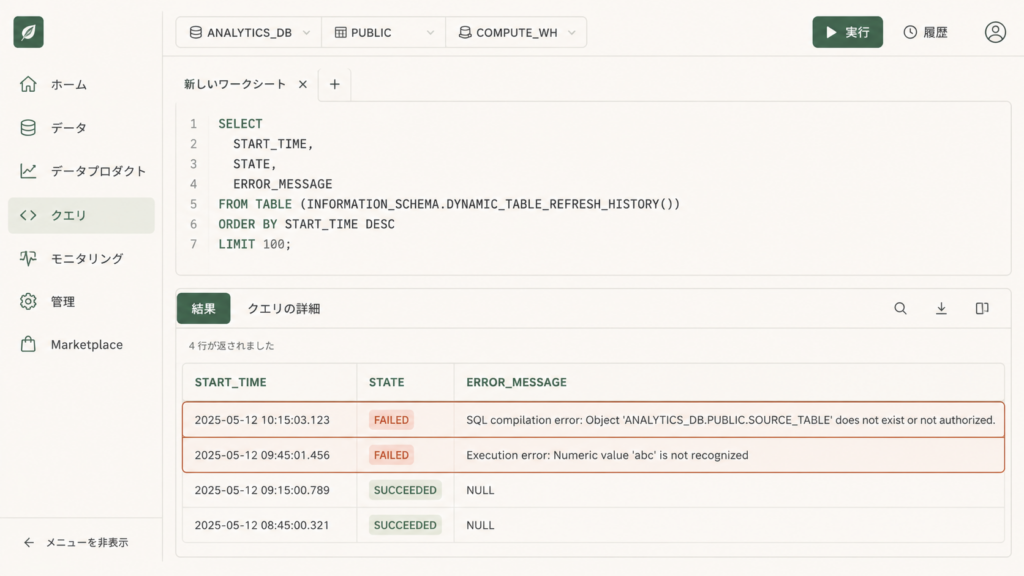Click chevron next to PUBLIC
Screen dimensions: 1024x576
(430, 33)
